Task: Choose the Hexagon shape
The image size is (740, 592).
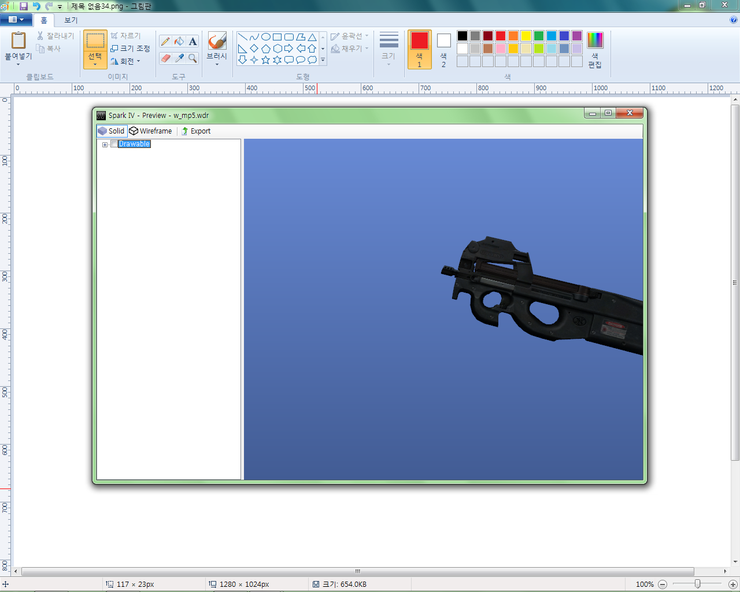Action: click(278, 48)
